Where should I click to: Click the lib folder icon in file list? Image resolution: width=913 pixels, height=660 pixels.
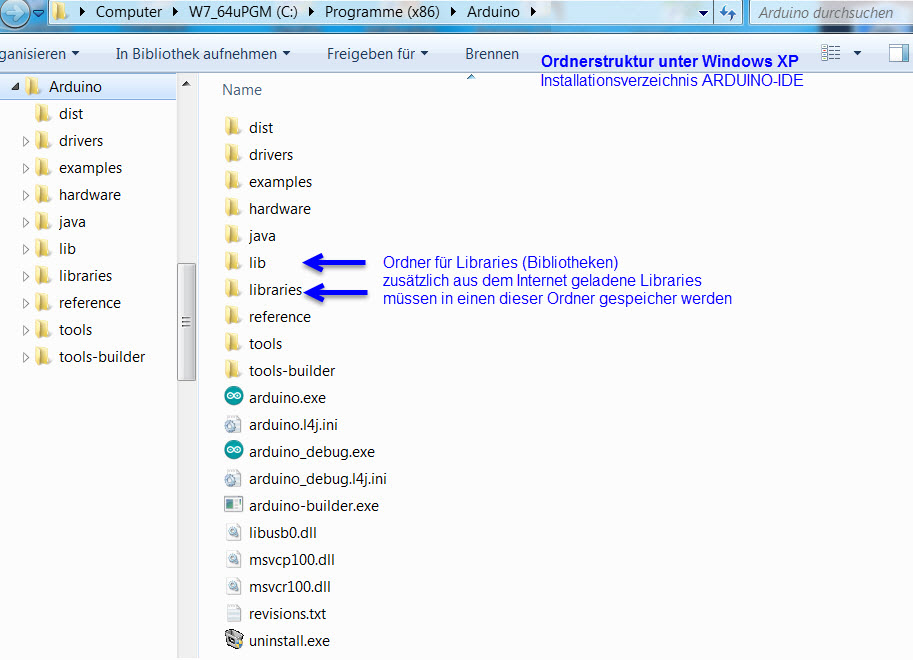(x=233, y=262)
